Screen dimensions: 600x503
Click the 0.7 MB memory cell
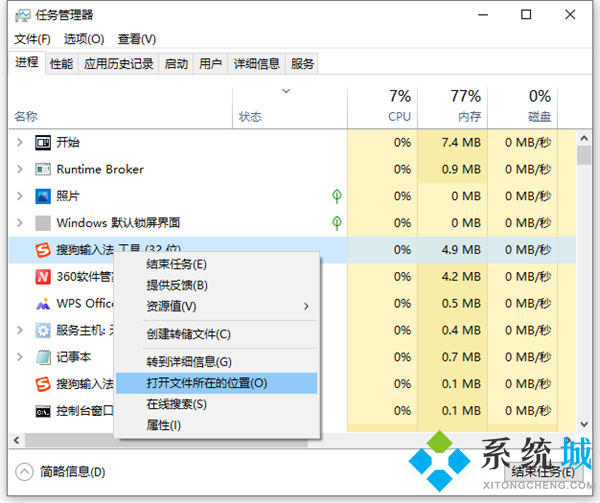tap(452, 357)
